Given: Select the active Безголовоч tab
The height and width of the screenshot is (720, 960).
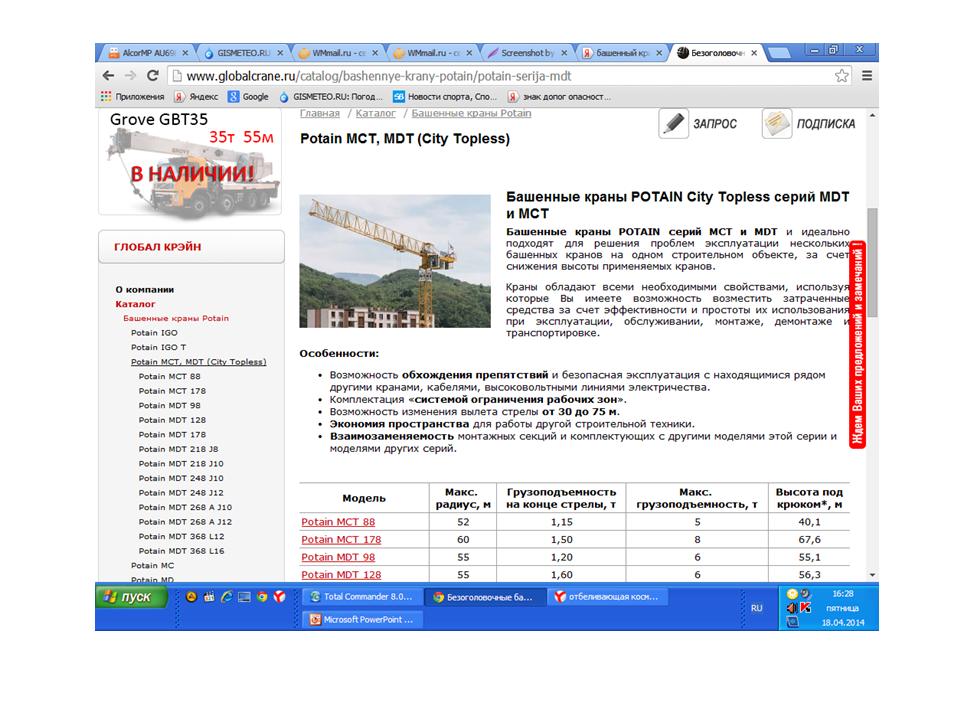Looking at the screenshot, I should [x=716, y=53].
